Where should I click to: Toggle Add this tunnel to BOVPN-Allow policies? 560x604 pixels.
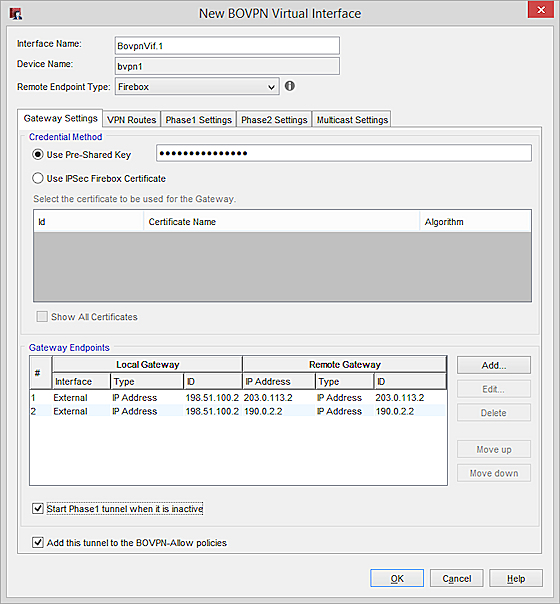(x=38, y=542)
